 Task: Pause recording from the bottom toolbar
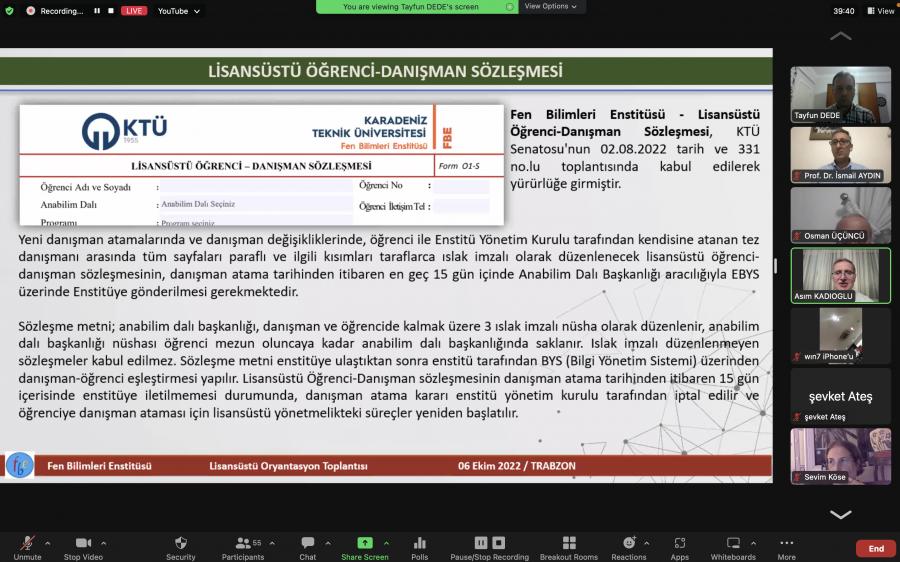[x=481, y=542]
